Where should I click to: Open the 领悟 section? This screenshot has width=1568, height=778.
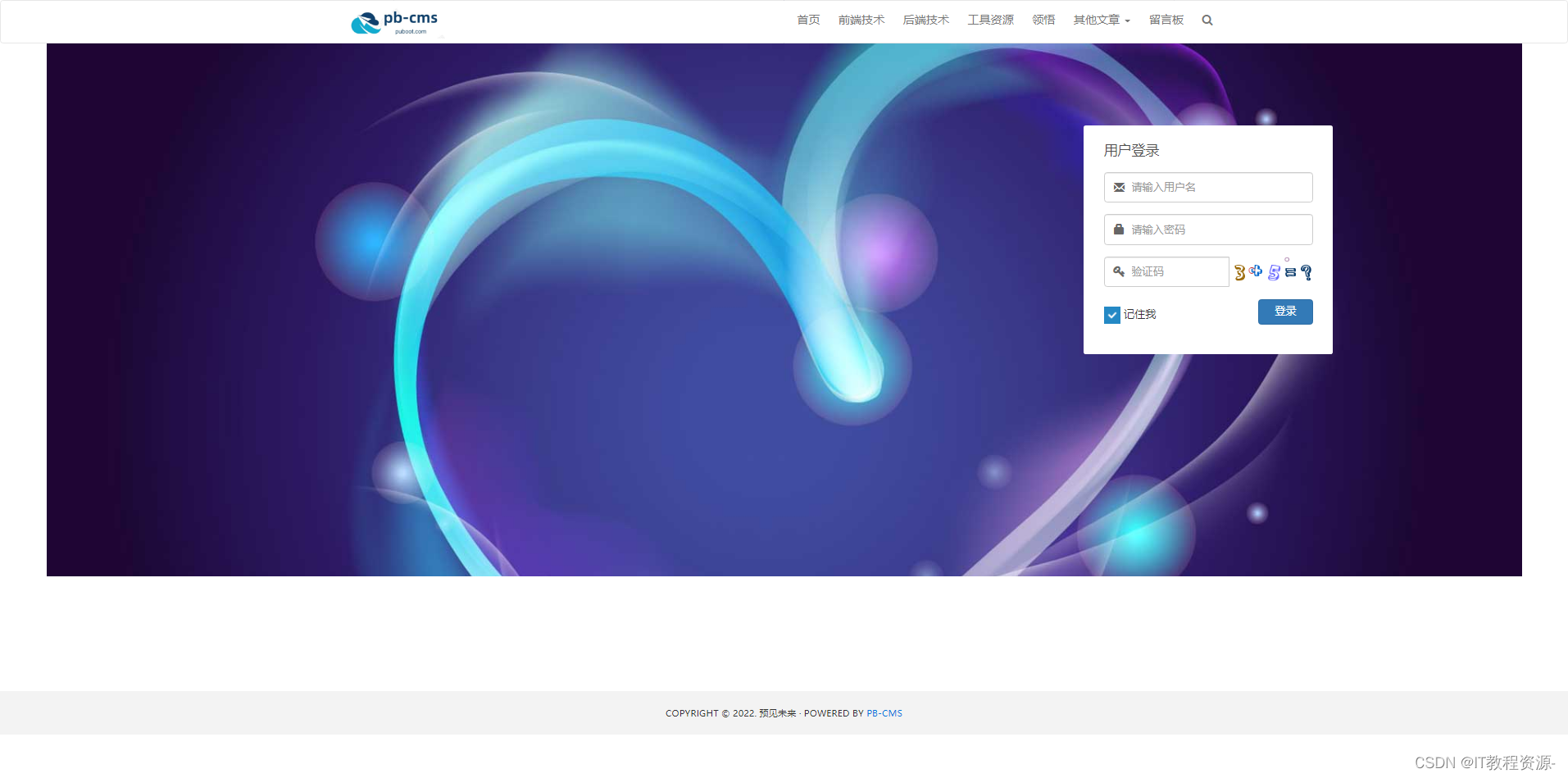1043,20
